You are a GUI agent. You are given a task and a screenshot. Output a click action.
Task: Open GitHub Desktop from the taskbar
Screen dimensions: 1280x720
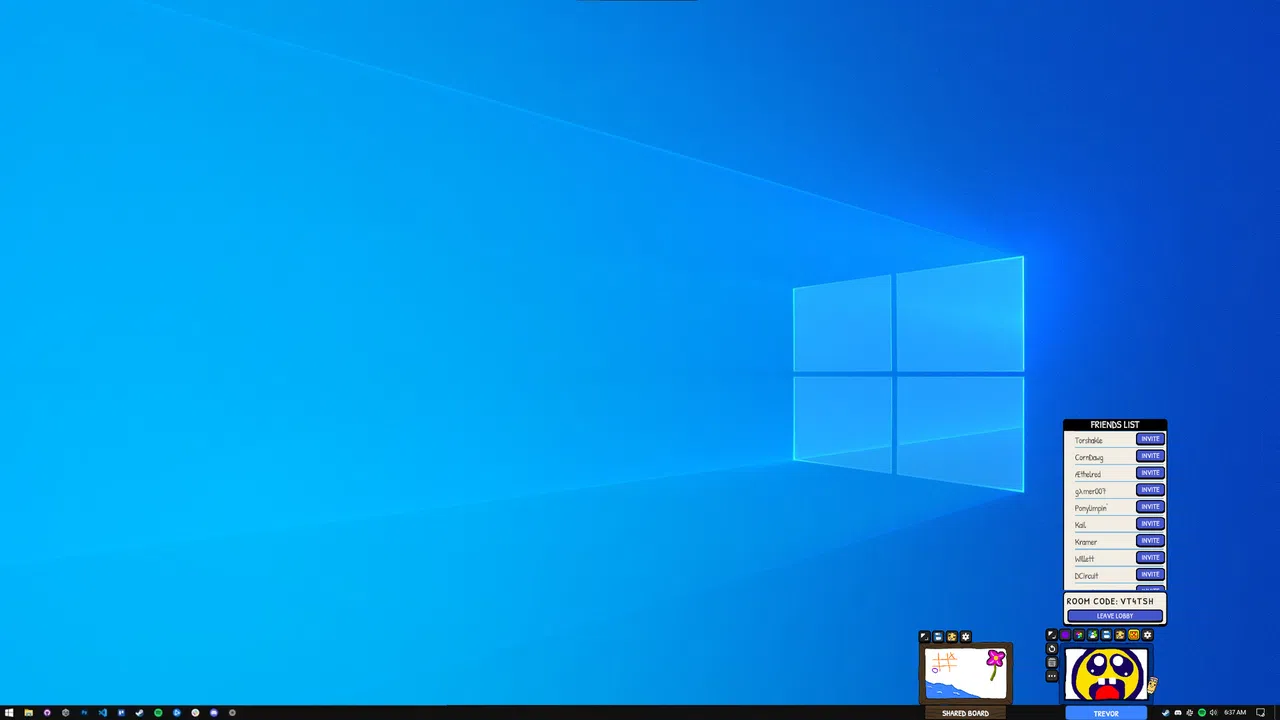[x=47, y=713]
